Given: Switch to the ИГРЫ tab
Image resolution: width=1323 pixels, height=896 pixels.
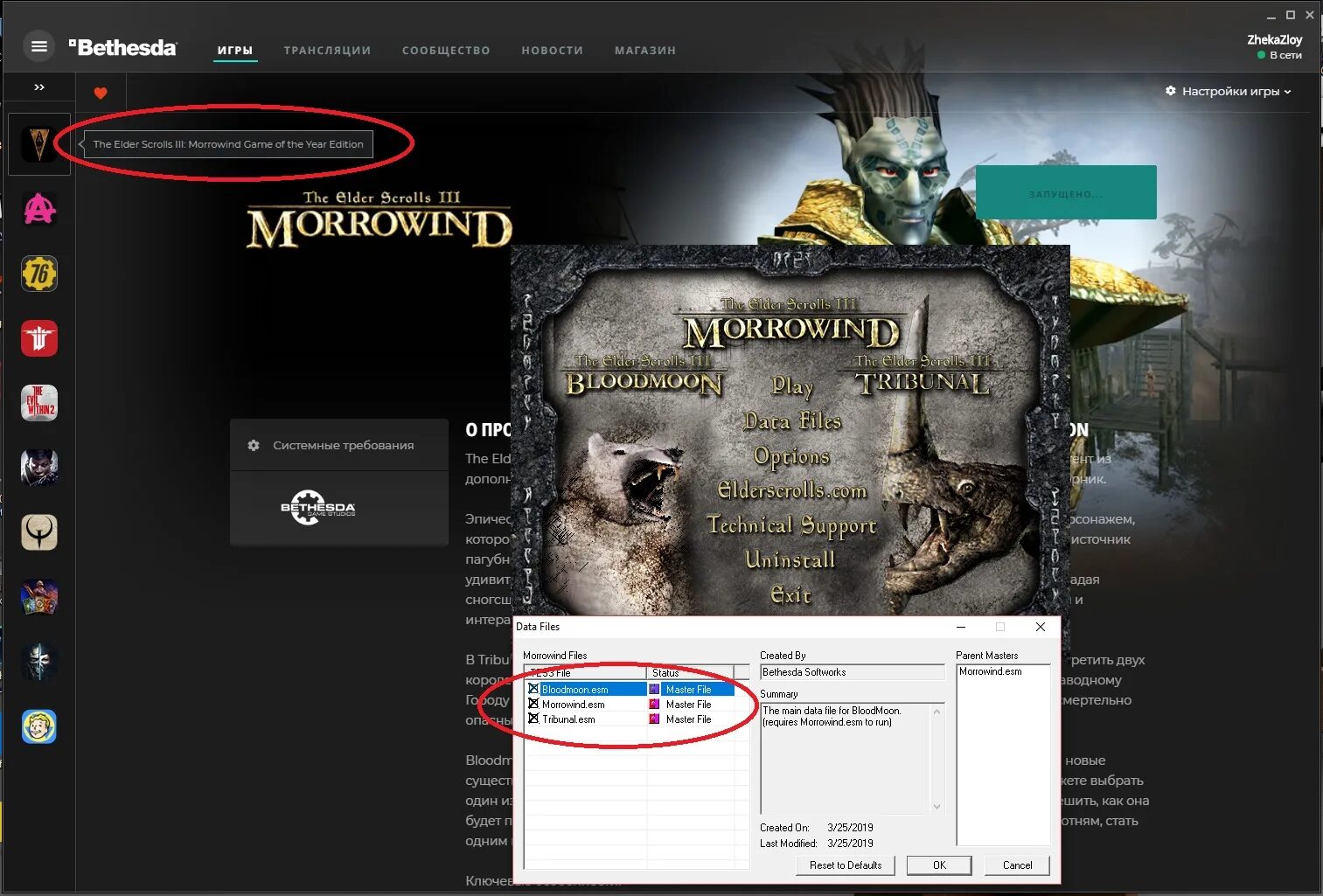Looking at the screenshot, I should (235, 51).
